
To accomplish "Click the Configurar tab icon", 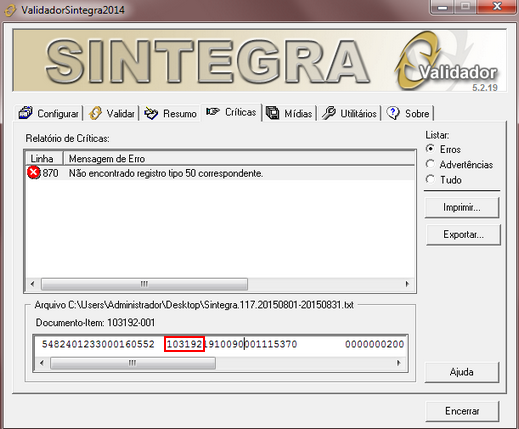I will [26, 113].
